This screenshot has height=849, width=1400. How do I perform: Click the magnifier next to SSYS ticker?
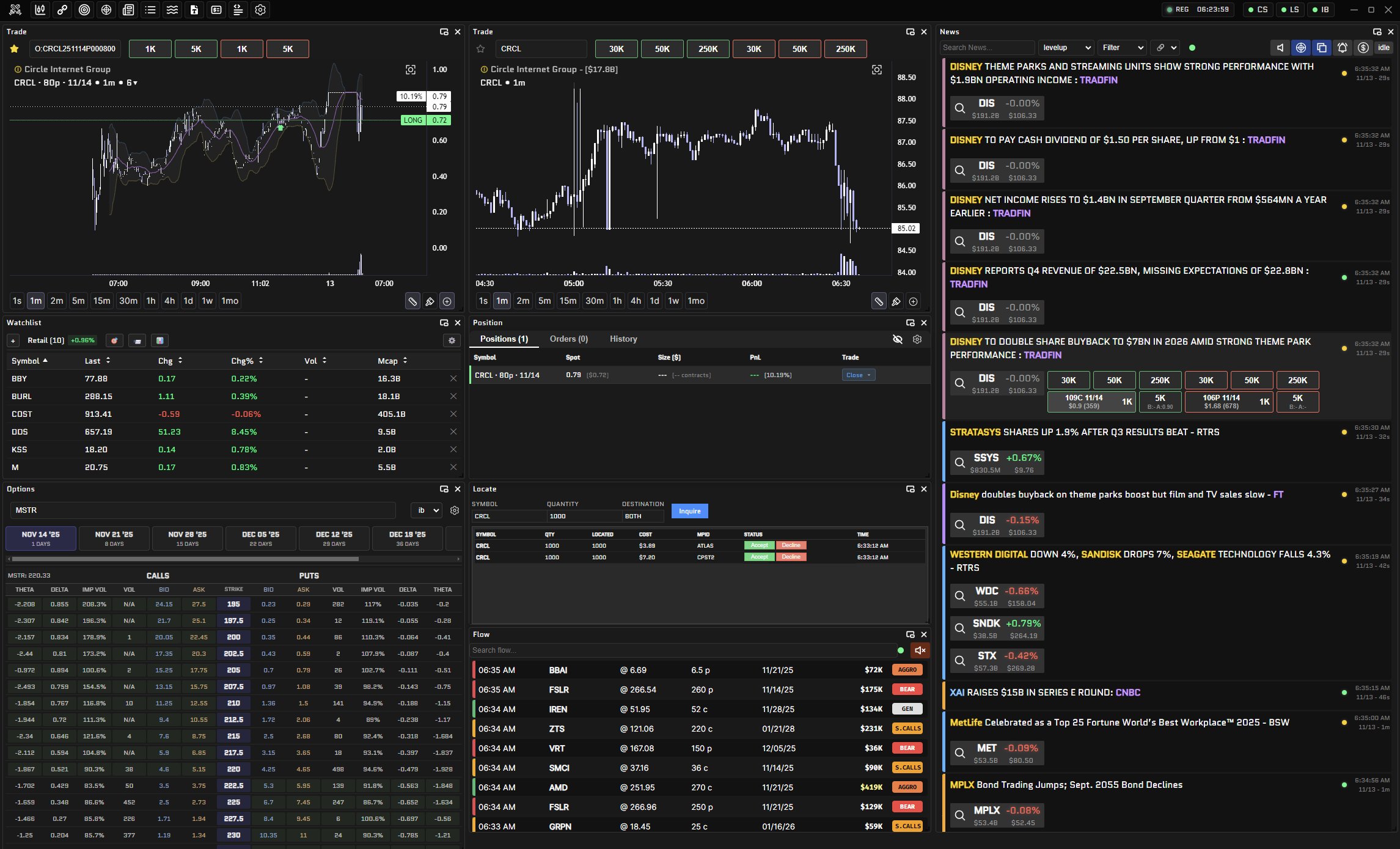click(x=960, y=463)
